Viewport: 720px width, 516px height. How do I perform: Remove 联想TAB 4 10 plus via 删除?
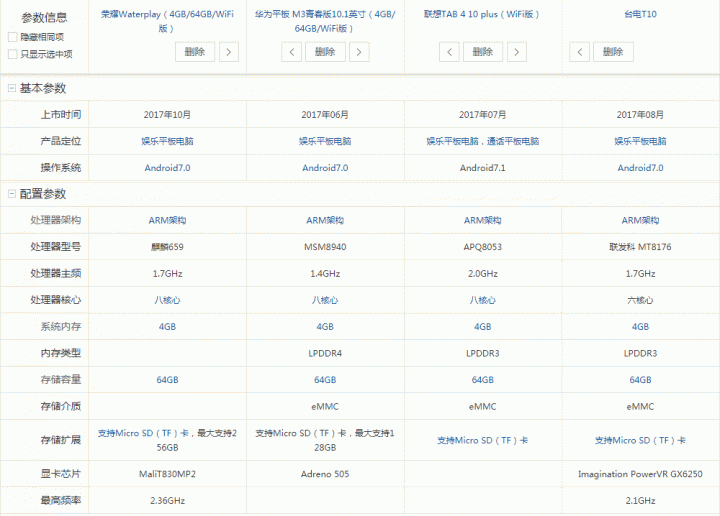[483, 52]
